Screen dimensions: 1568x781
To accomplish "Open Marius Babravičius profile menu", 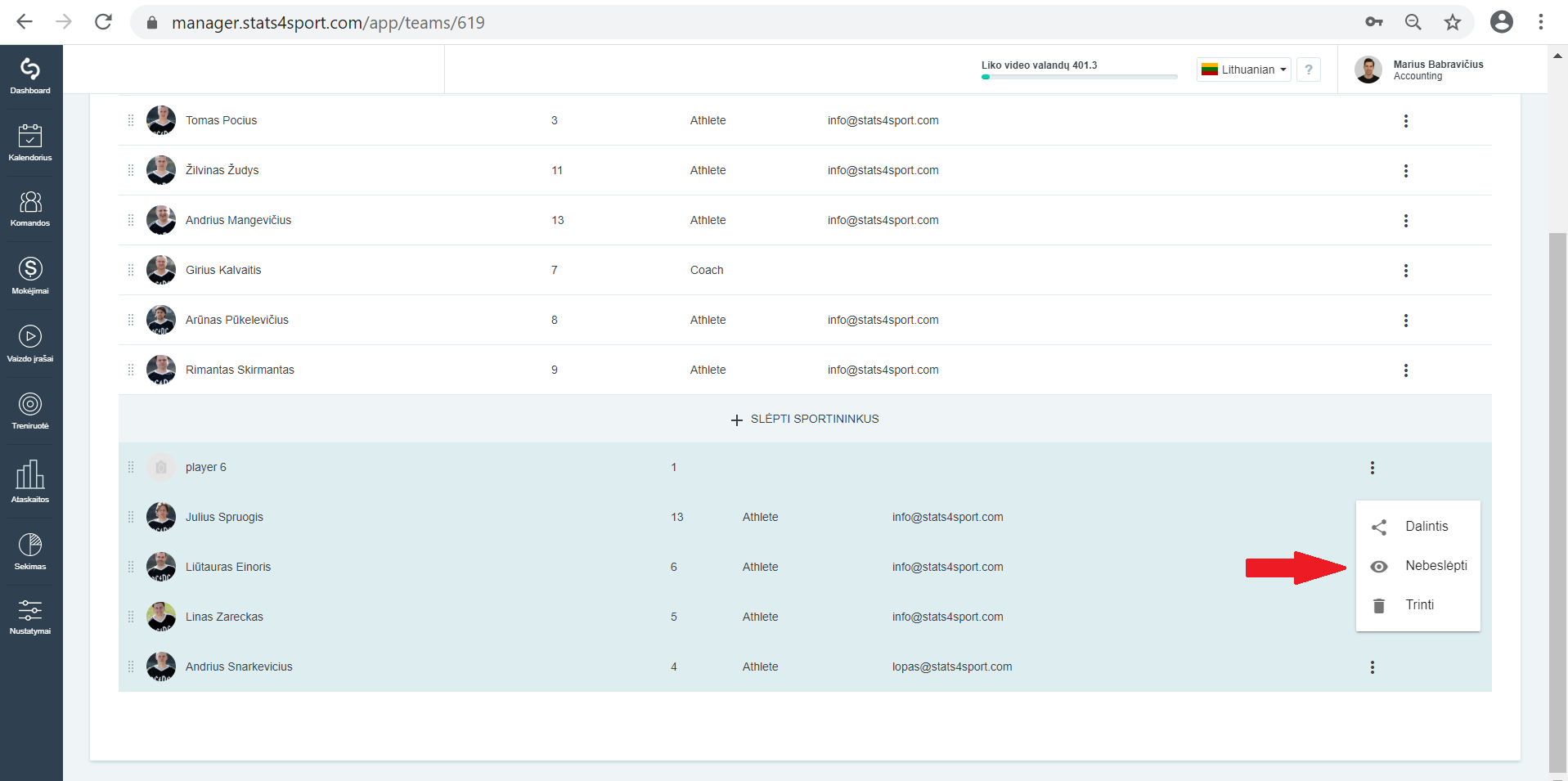I will tap(1419, 70).
